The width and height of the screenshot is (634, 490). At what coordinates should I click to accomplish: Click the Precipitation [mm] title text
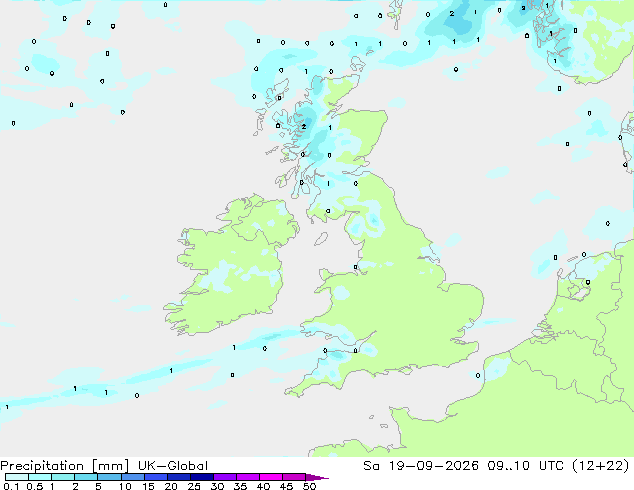[x=65, y=466]
